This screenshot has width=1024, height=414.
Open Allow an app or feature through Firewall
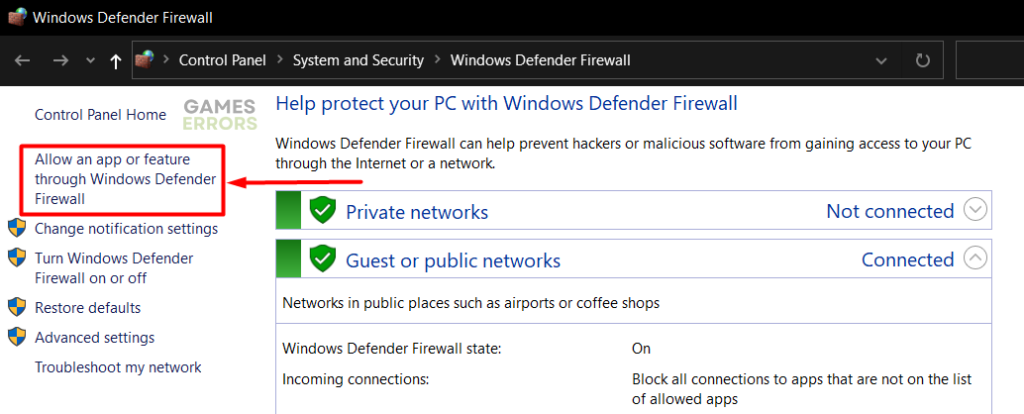pyautogui.click(x=112, y=179)
